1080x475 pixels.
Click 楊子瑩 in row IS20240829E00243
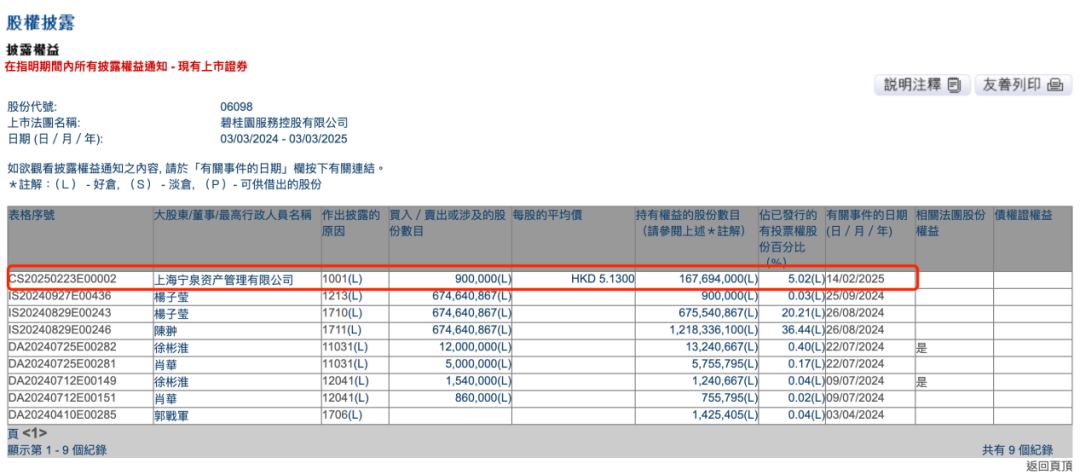(x=172, y=315)
